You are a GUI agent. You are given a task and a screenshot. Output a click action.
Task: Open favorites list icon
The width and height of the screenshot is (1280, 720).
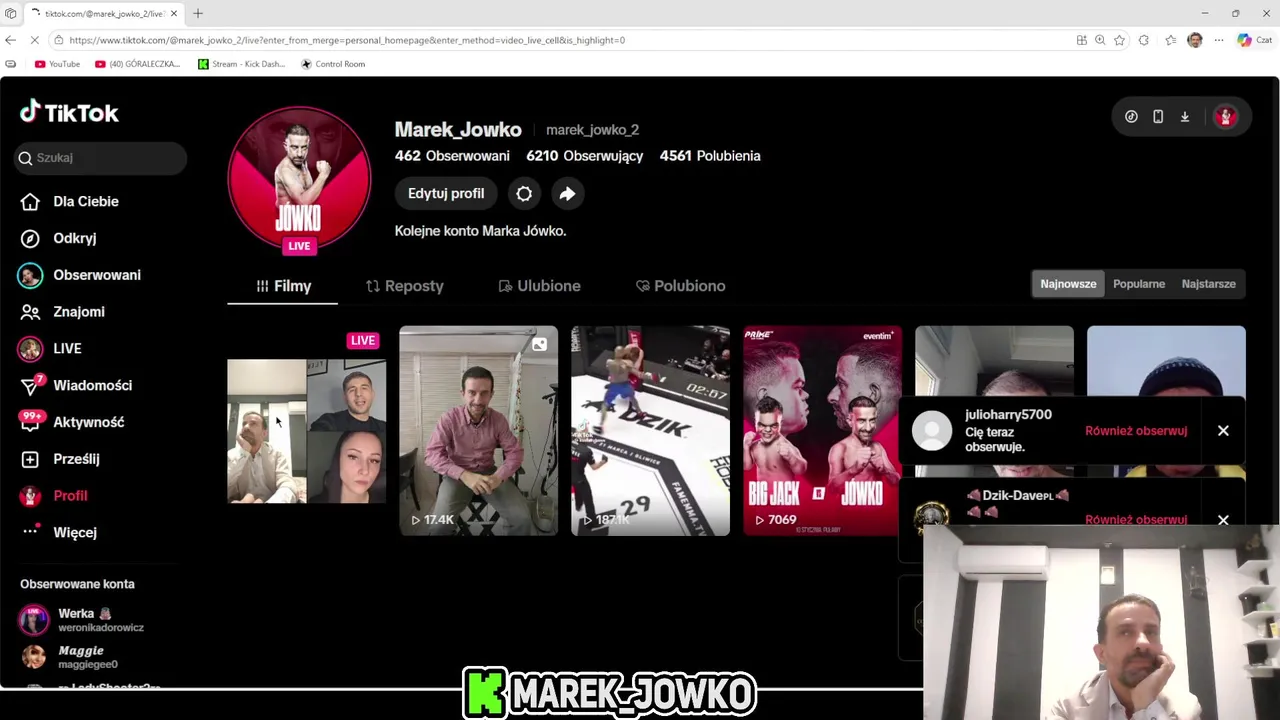1170,40
